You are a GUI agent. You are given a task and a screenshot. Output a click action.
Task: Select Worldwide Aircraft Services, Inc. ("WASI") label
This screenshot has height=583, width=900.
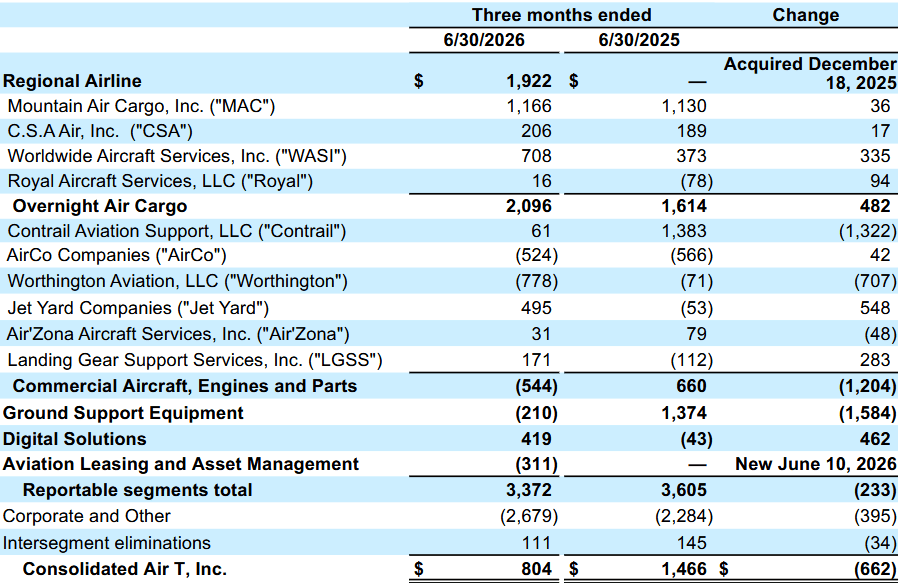click(x=177, y=156)
